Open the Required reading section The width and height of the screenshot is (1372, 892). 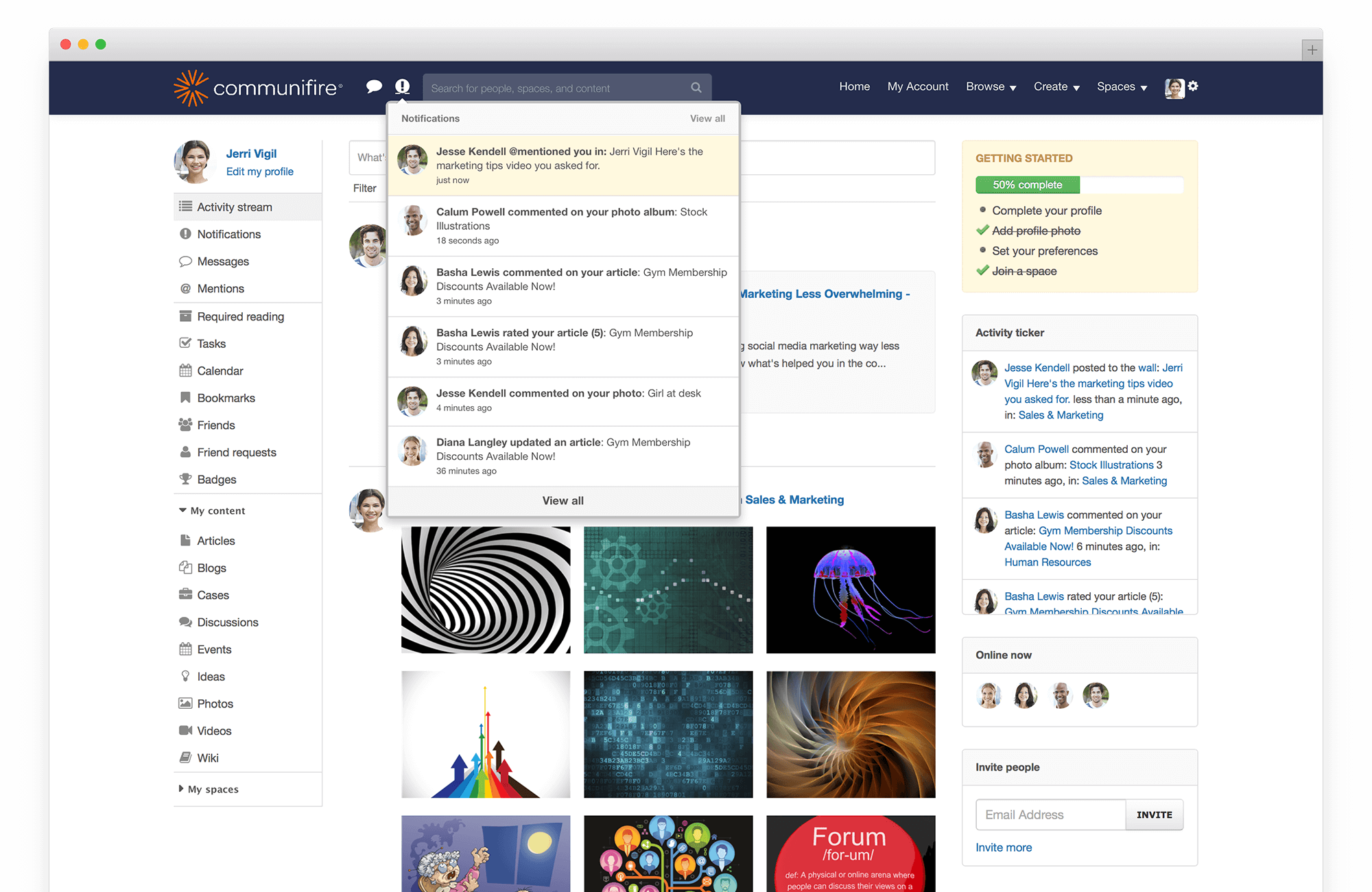pyautogui.click(x=185, y=316)
